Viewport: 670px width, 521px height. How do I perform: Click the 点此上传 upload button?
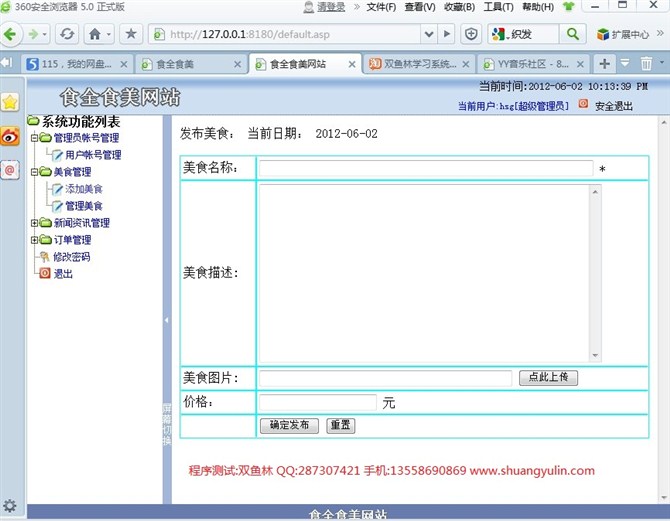548,378
